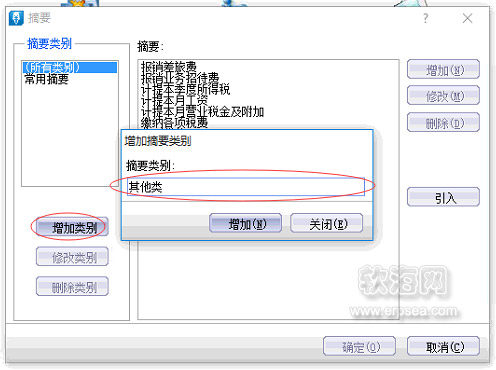Focus the 摘要类别 text field
496x370 pixels.
246,187
